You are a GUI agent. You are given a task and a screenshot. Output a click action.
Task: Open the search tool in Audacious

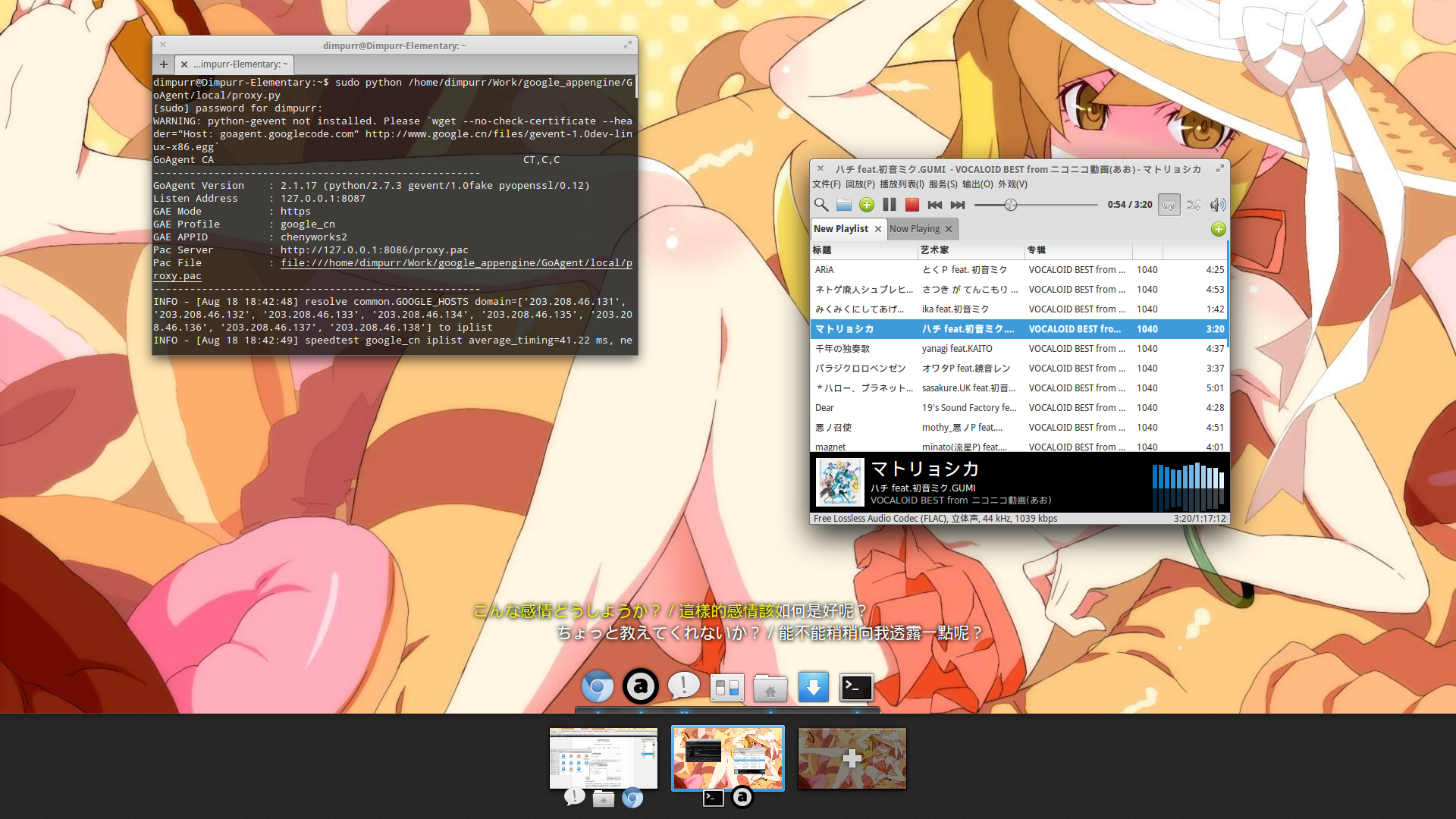pos(821,205)
